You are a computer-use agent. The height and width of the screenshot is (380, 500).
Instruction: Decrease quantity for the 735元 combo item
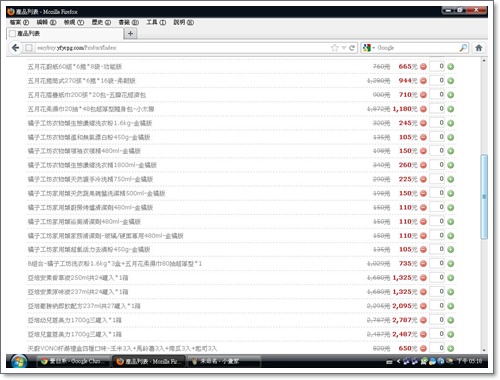[x=423, y=264]
